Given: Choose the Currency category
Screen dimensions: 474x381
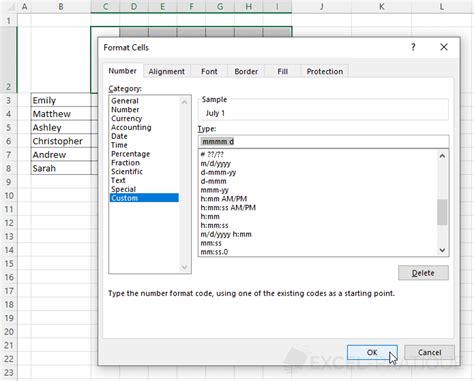Looking at the screenshot, I should pyautogui.click(x=127, y=118).
